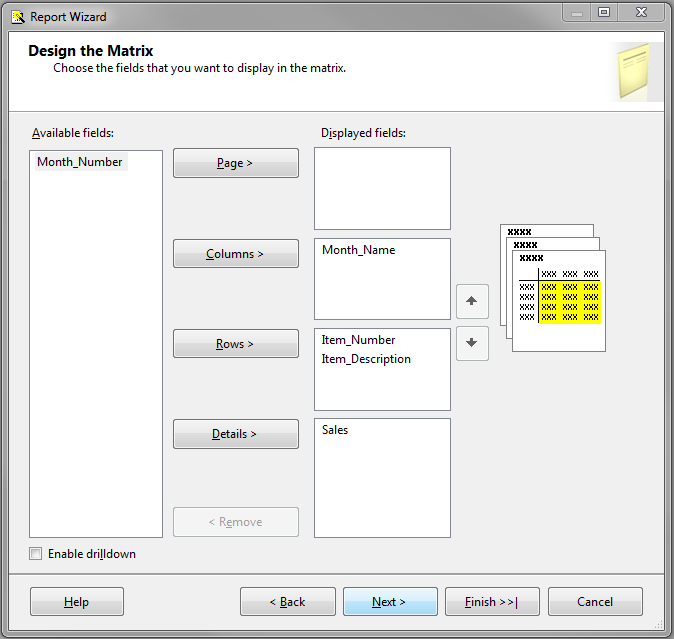Go to next wizard step
674x639 pixels.
(389, 602)
